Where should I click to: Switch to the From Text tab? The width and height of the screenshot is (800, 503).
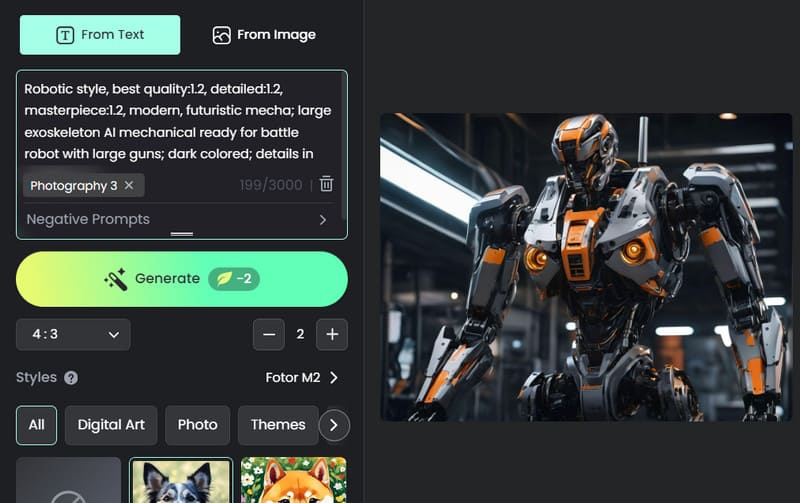pyautogui.click(x=100, y=35)
